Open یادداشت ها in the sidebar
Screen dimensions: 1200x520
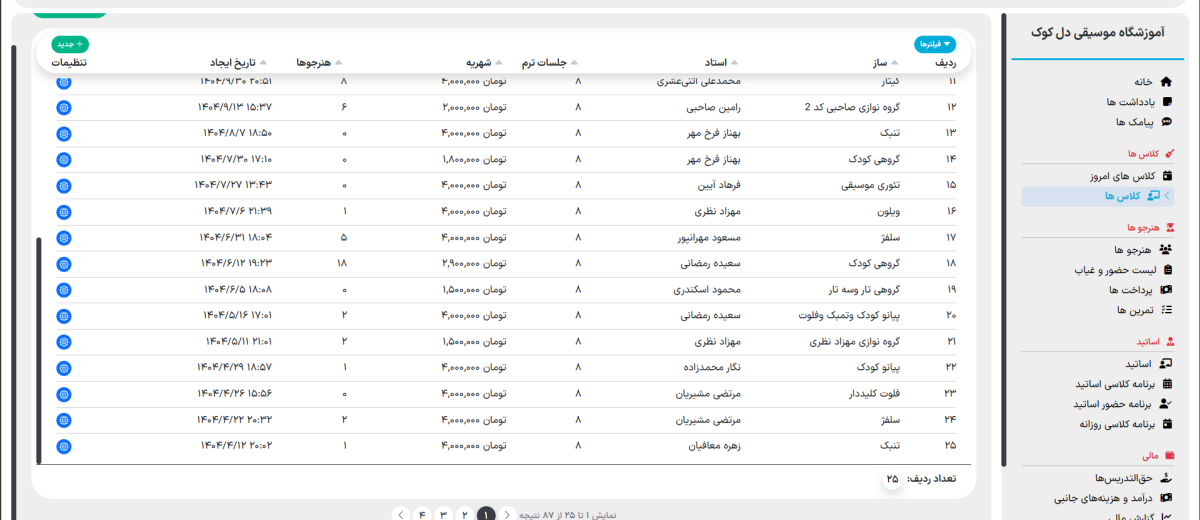click(x=1130, y=102)
